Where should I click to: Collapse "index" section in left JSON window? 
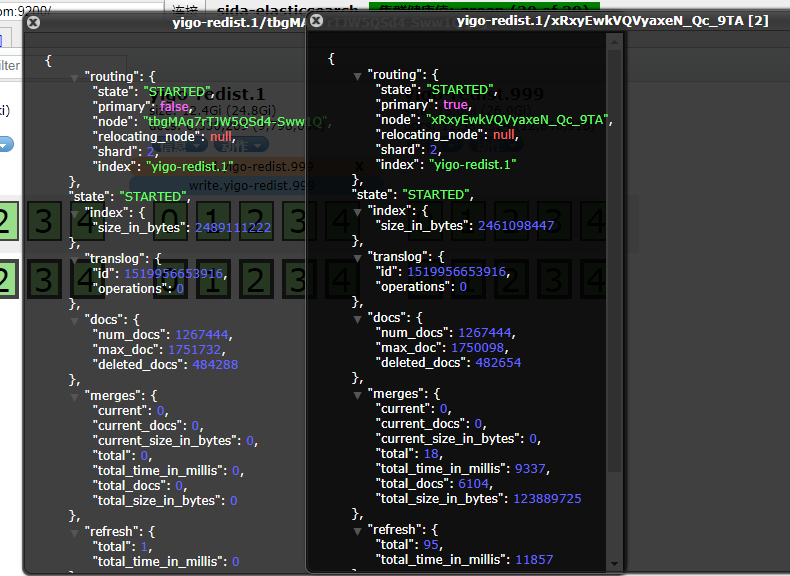point(75,214)
